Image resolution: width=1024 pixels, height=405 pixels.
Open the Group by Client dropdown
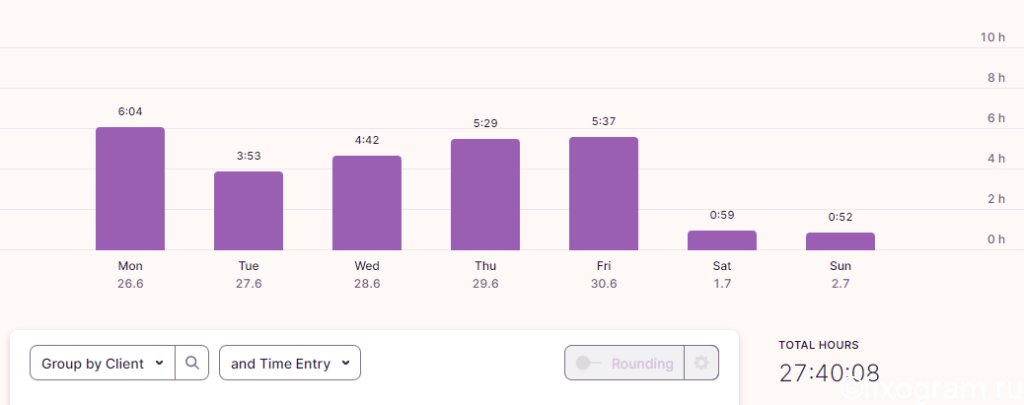coord(103,363)
